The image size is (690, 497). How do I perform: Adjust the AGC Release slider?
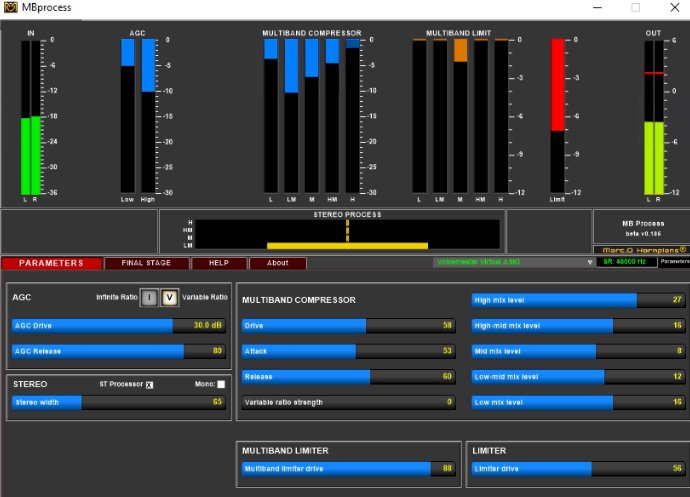(x=119, y=351)
